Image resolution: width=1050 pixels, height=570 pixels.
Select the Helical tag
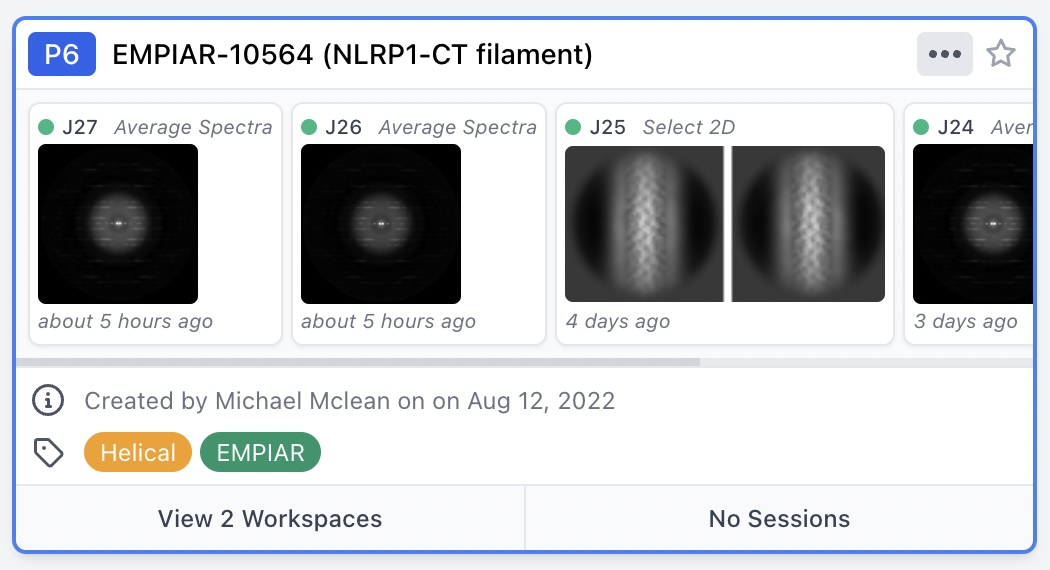[138, 453]
